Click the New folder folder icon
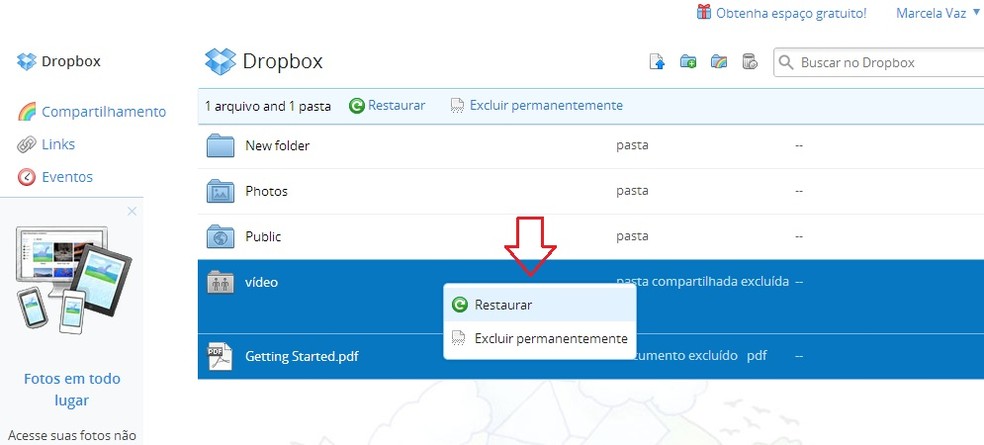Image resolution: width=984 pixels, height=445 pixels. [x=220, y=146]
